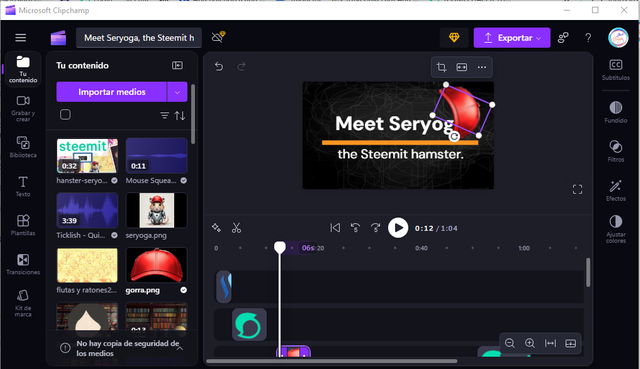Select the red cap clip on timeline
The width and height of the screenshot is (640, 369).
[x=293, y=351]
